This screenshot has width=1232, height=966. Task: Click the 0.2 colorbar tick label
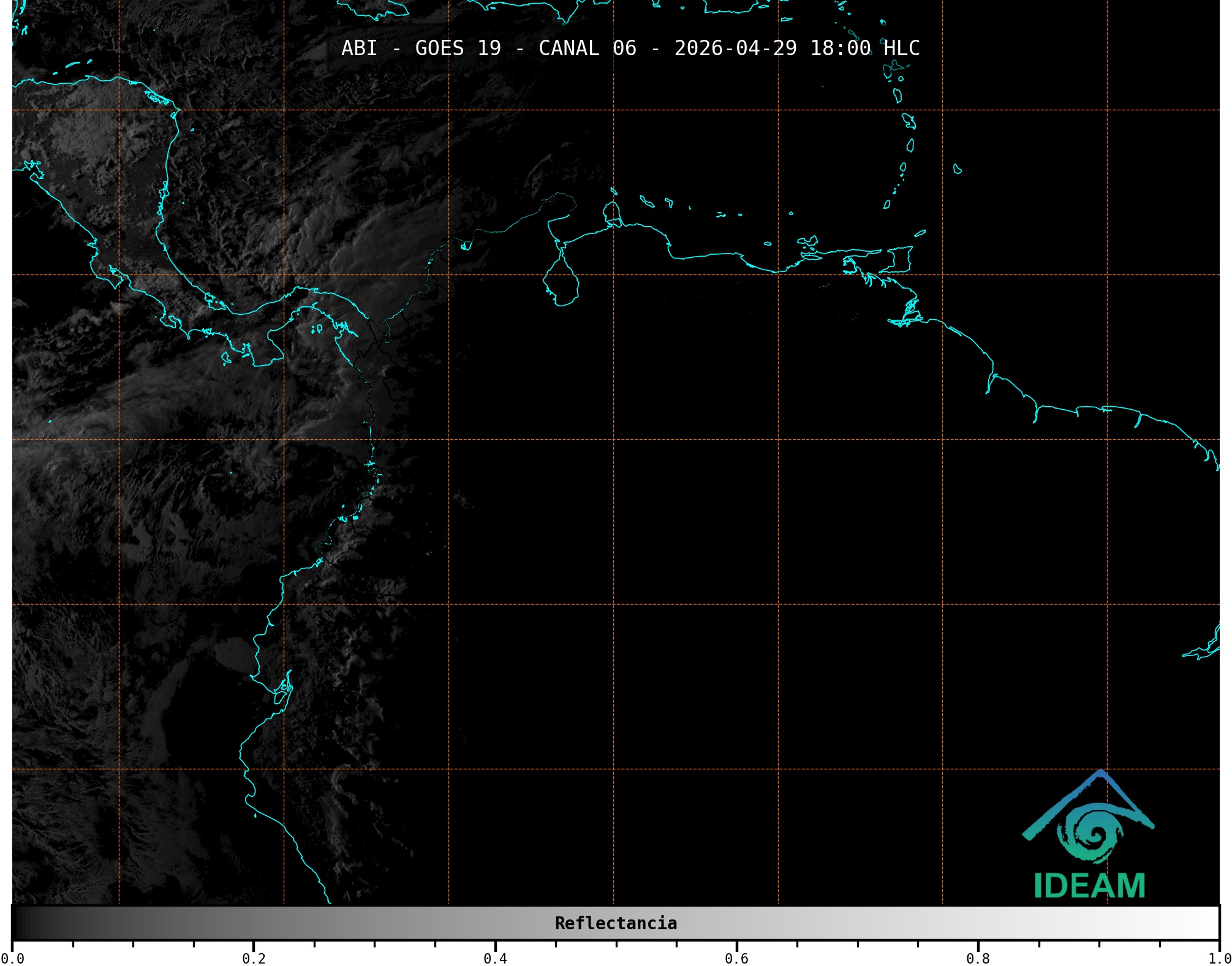[254, 958]
